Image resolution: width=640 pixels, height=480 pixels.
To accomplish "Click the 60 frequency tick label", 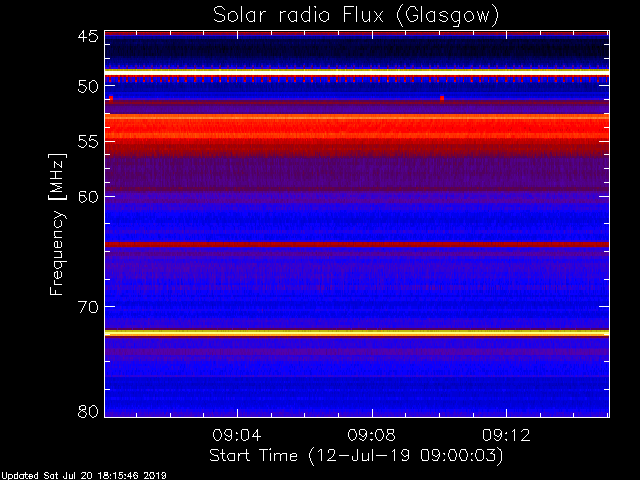I will point(88,197).
